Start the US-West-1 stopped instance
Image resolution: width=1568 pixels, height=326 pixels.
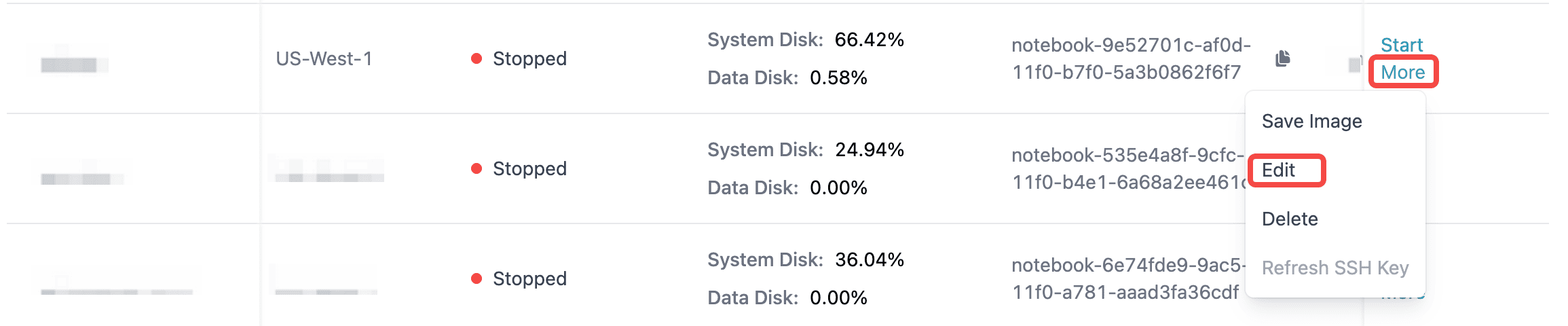pyautogui.click(x=1401, y=46)
